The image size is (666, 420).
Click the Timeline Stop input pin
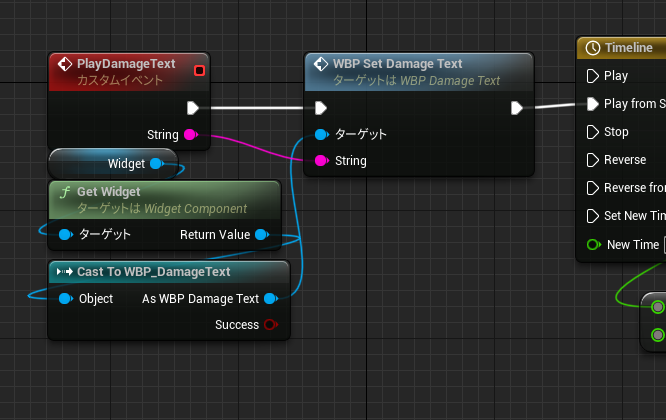[593, 132]
